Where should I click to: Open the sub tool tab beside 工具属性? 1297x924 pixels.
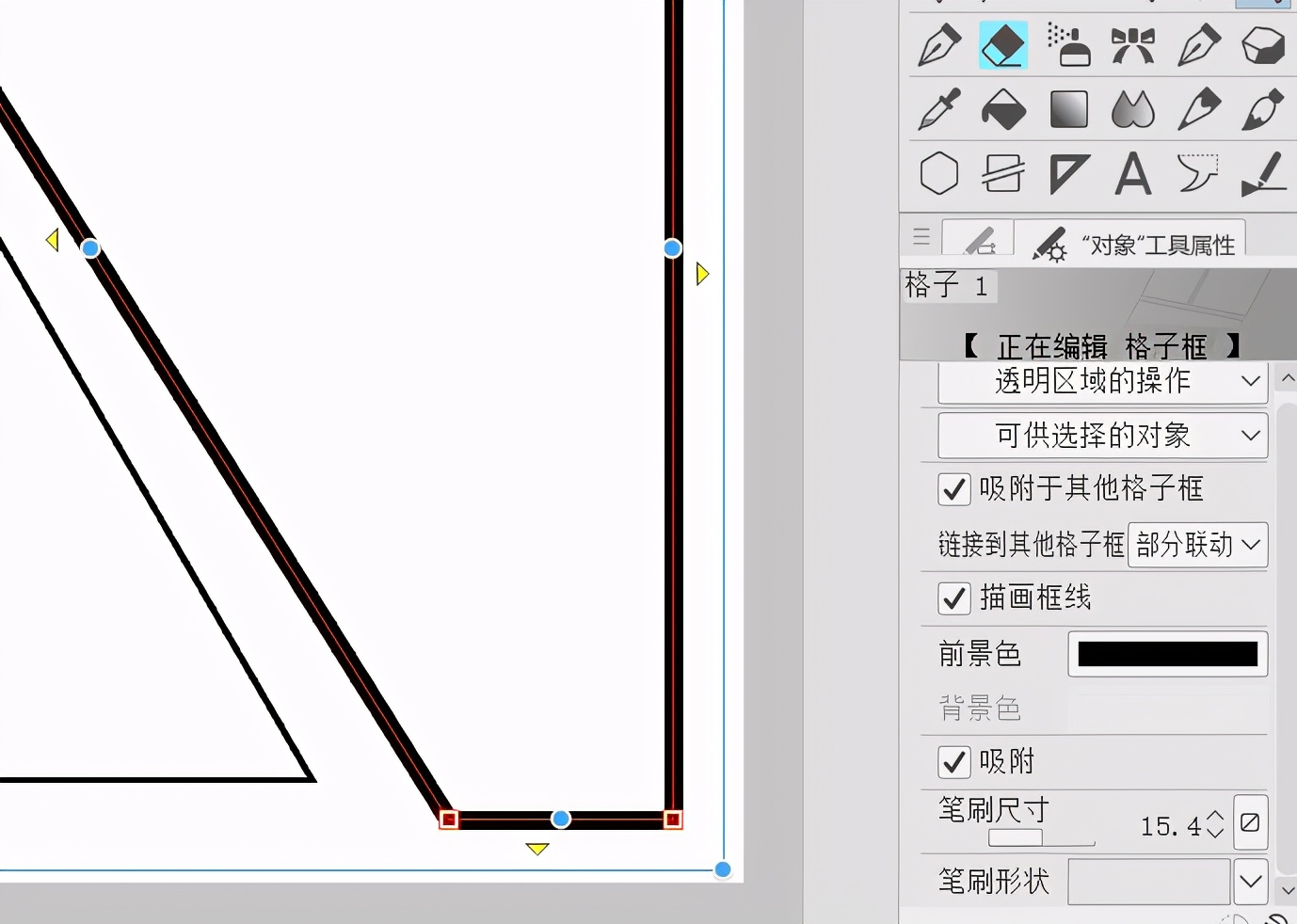(x=978, y=240)
